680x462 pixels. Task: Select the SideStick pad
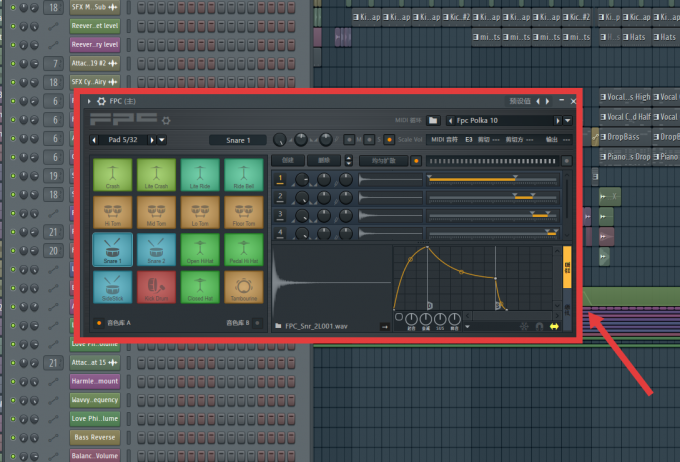point(112,287)
